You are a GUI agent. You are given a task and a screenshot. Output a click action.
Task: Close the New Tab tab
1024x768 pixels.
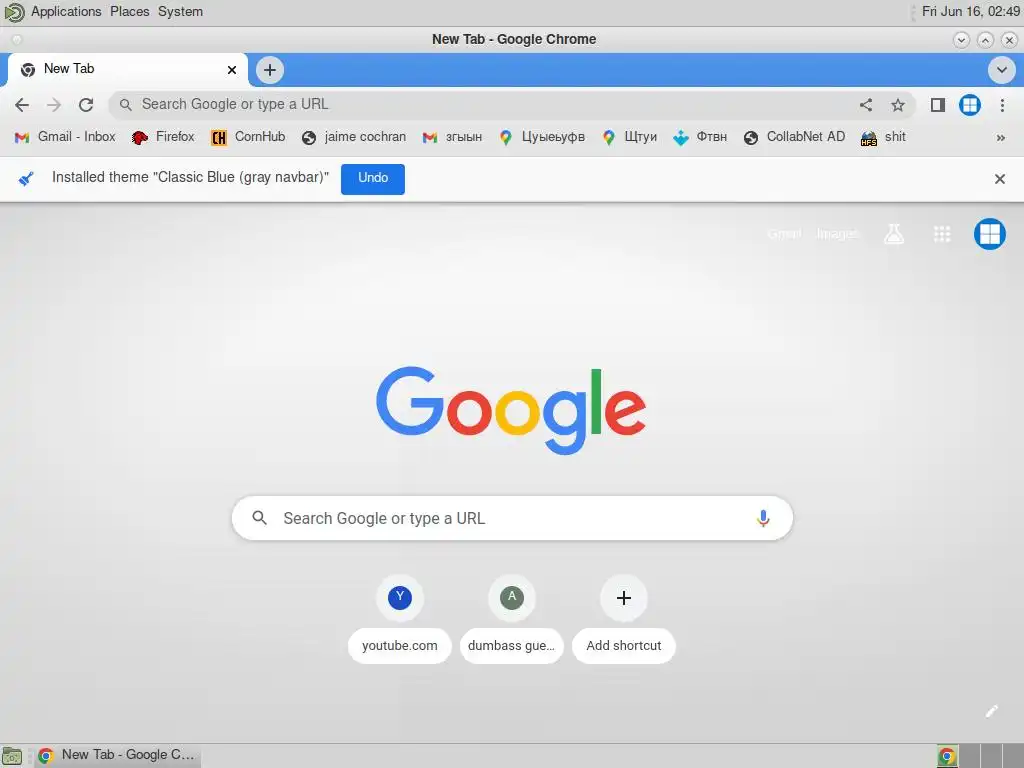point(232,69)
